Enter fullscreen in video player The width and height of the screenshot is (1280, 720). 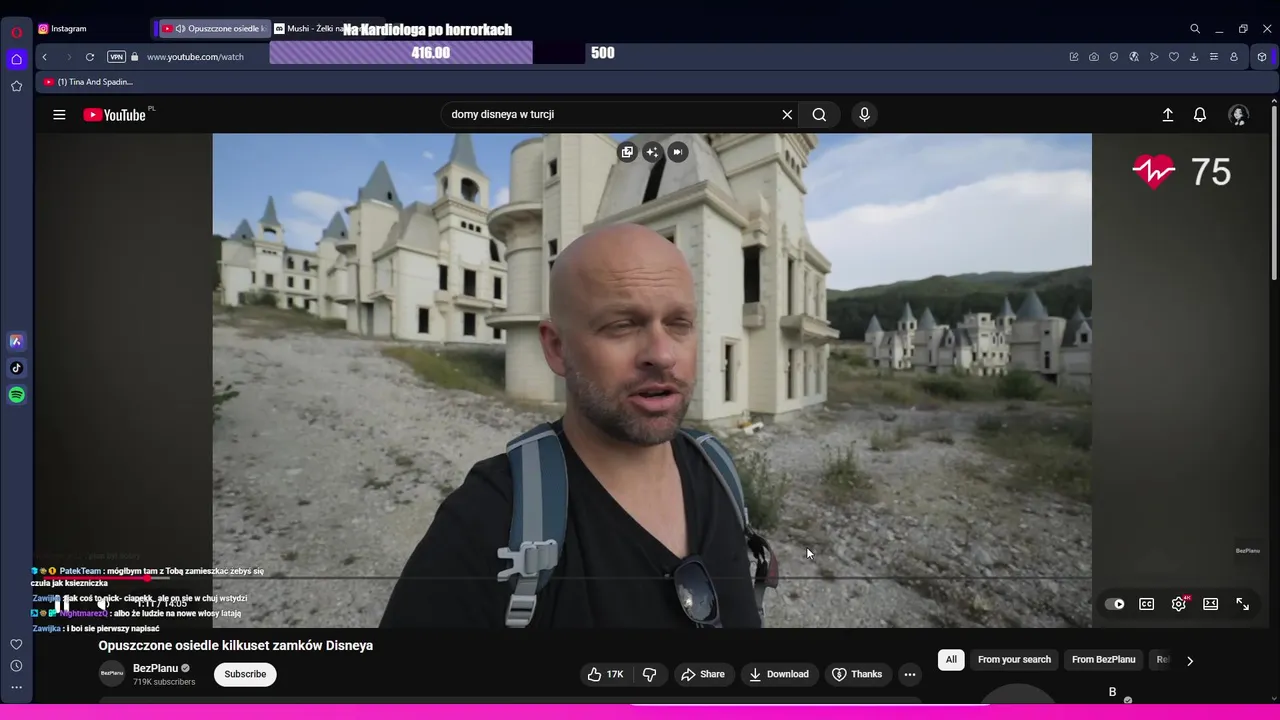tap(1243, 604)
